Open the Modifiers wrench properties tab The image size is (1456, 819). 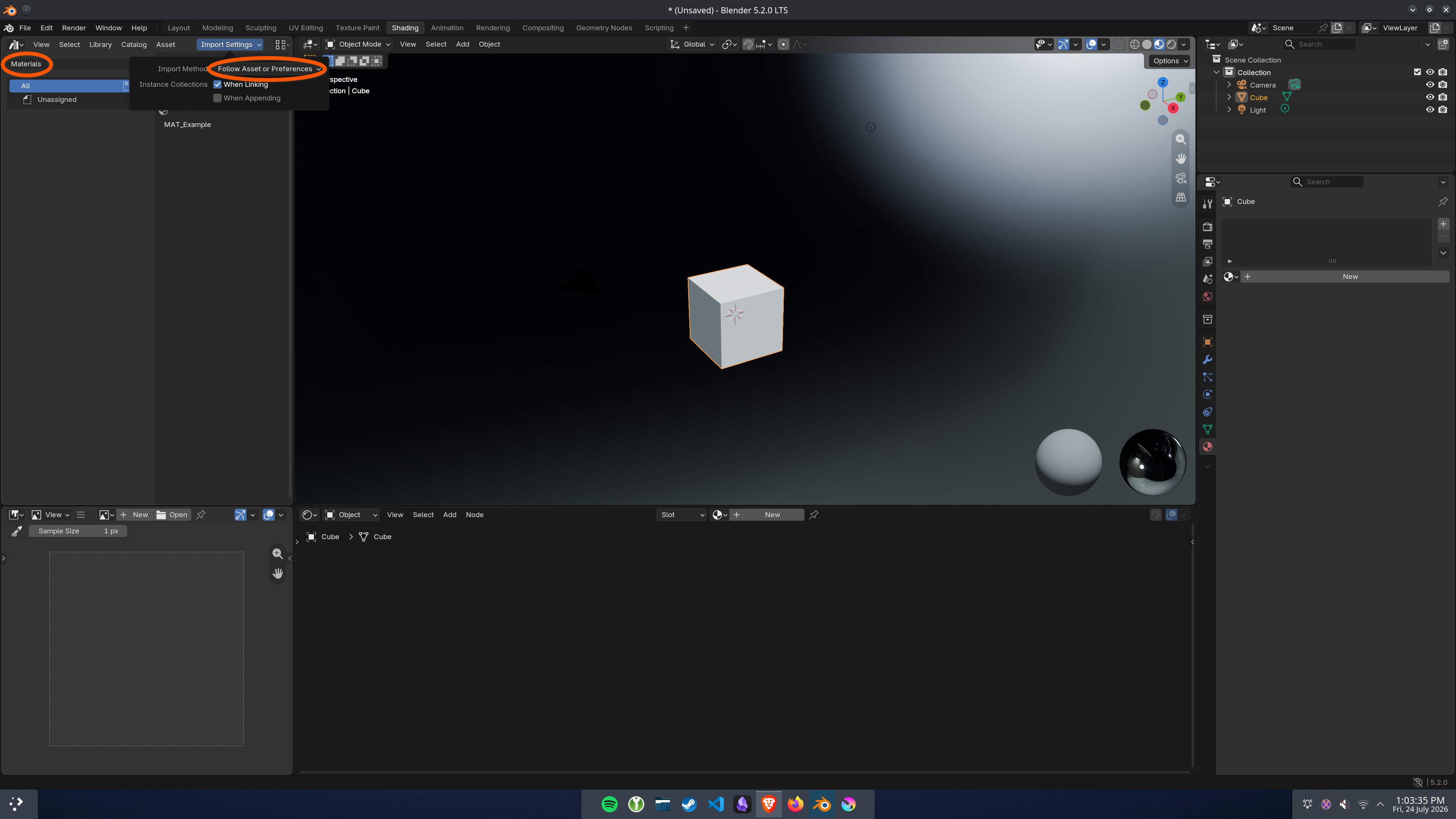(x=1207, y=359)
